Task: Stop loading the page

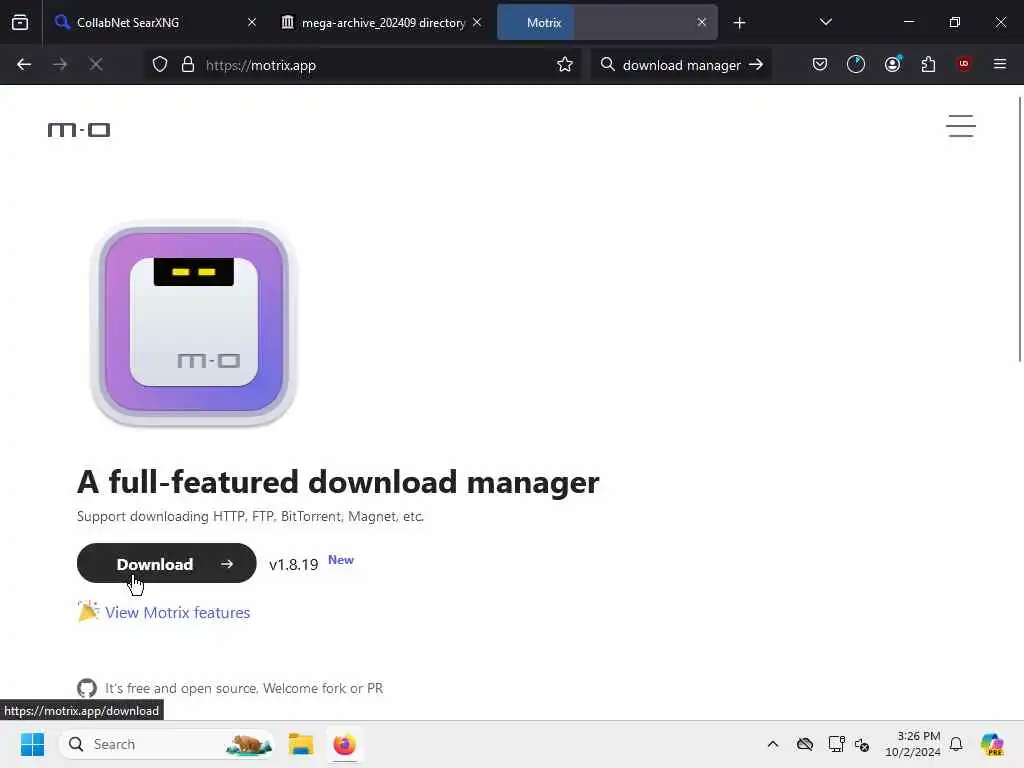Action: point(95,64)
